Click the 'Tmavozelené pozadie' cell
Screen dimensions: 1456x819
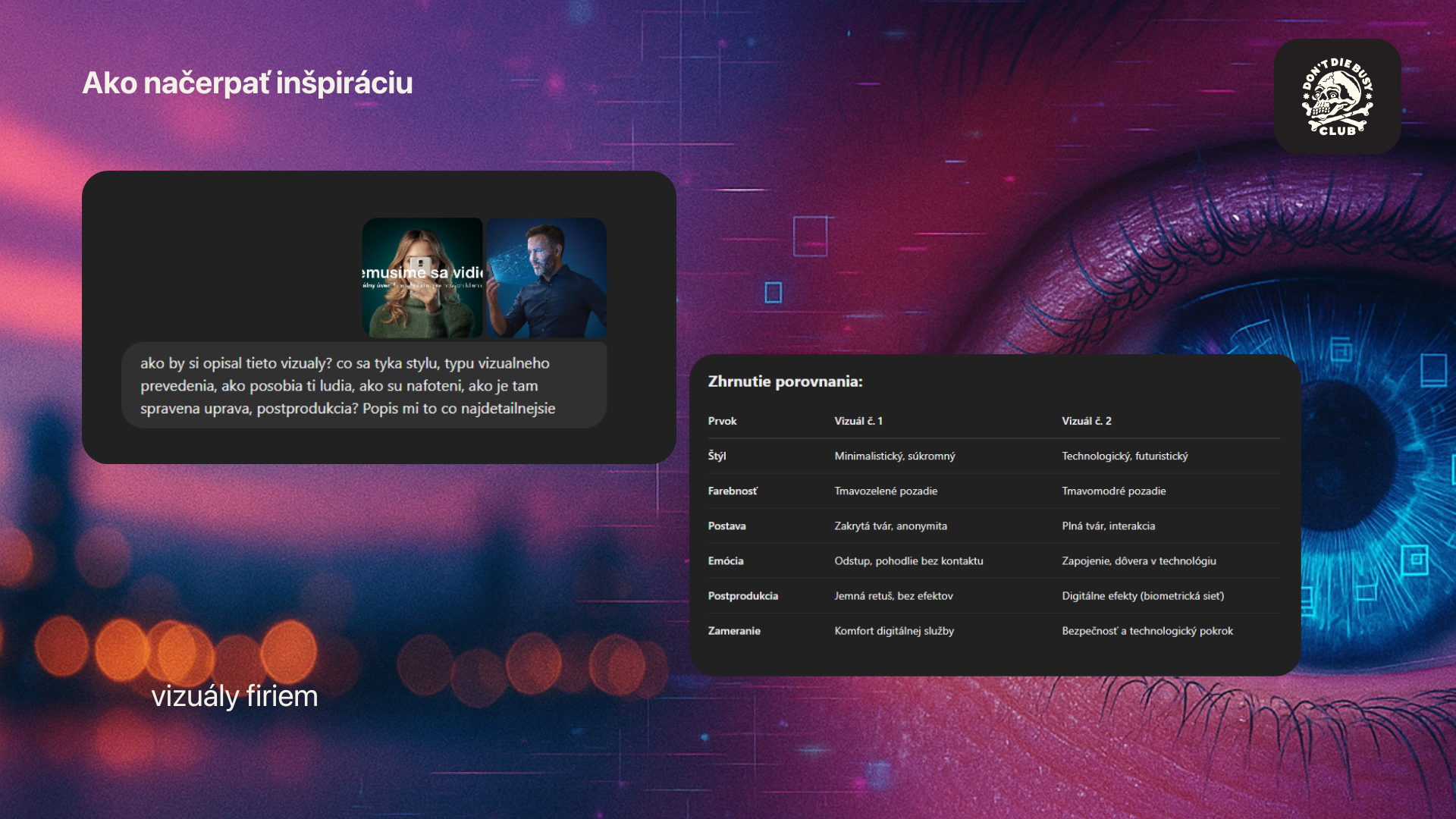886,491
